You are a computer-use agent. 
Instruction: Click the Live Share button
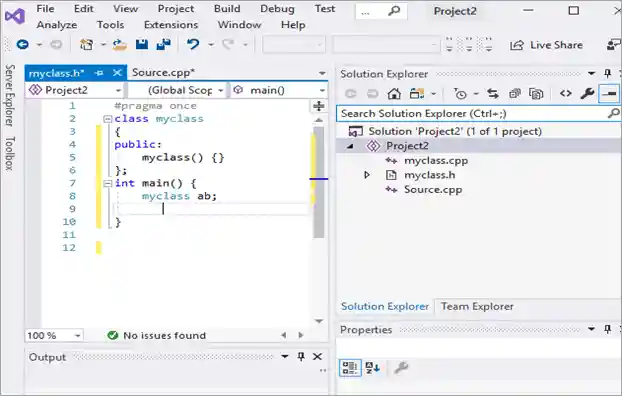tap(546, 45)
